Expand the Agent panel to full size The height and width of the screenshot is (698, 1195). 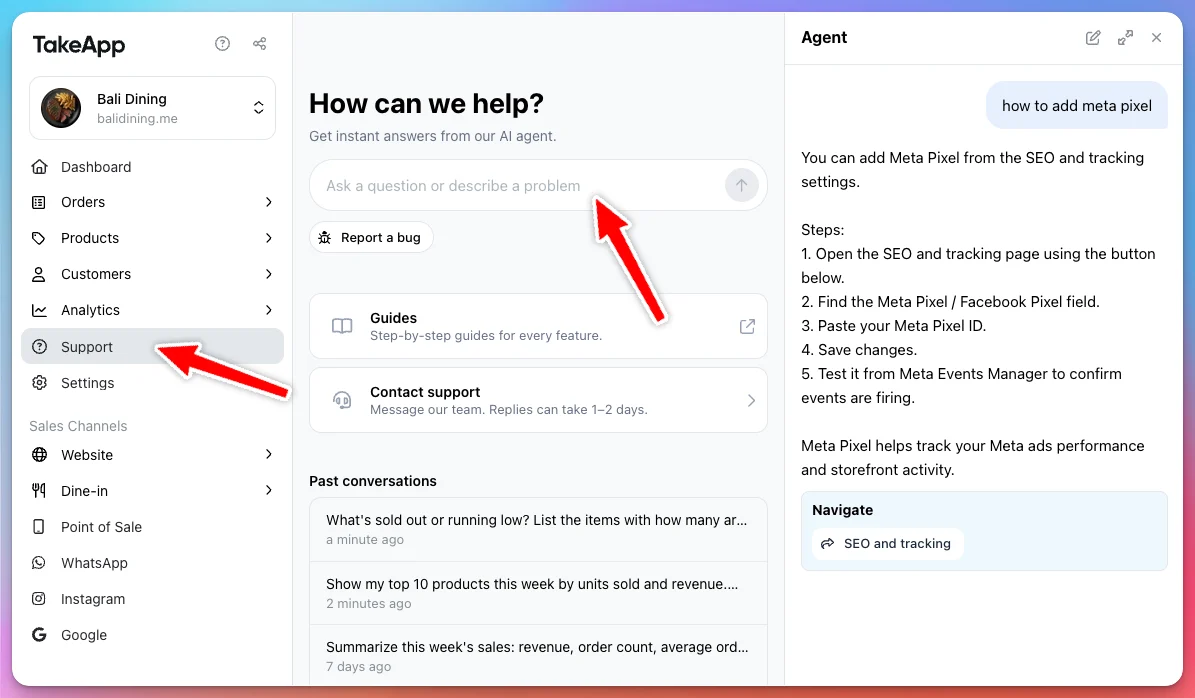pos(1125,37)
